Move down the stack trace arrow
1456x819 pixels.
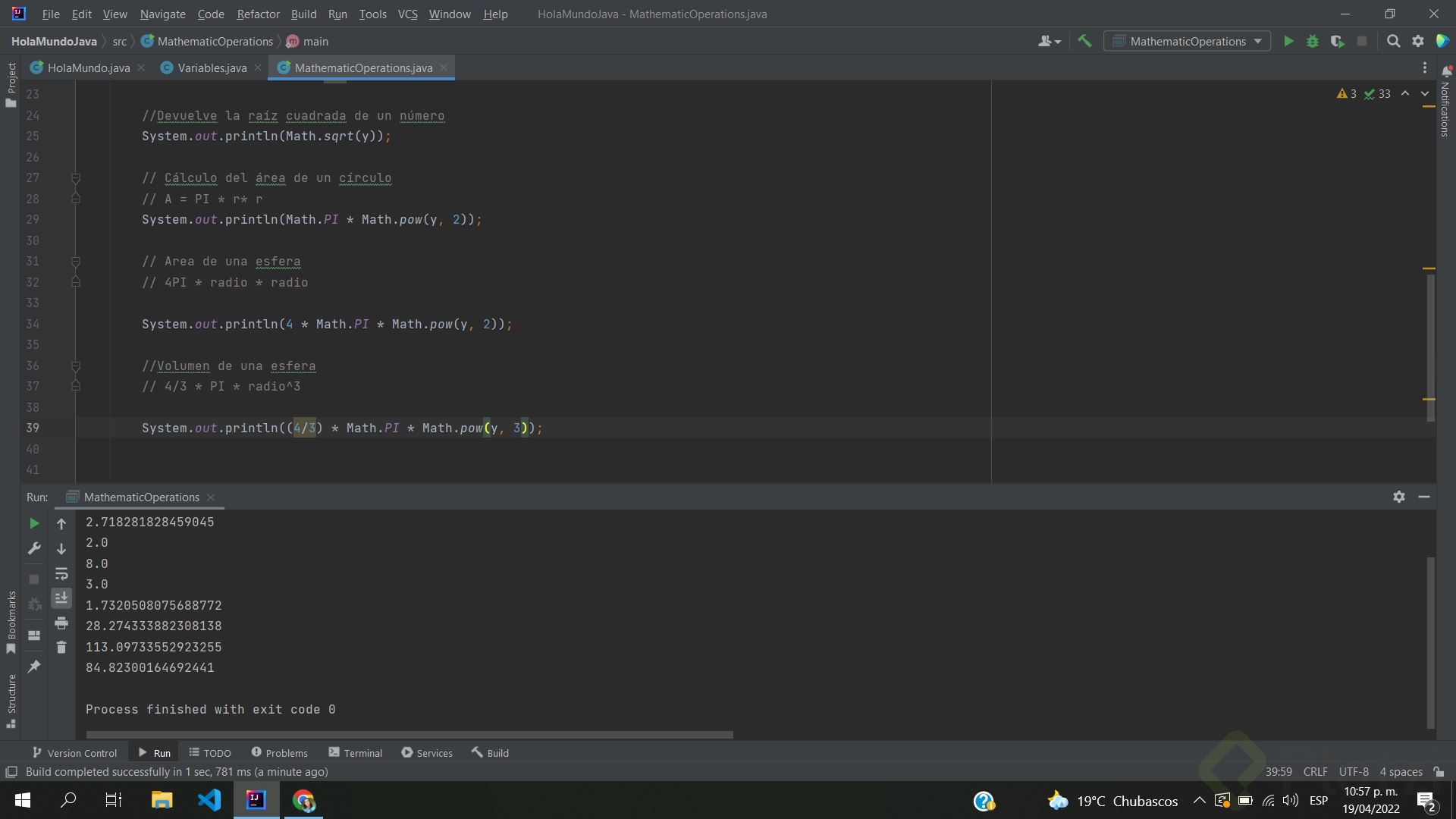pyautogui.click(x=61, y=548)
